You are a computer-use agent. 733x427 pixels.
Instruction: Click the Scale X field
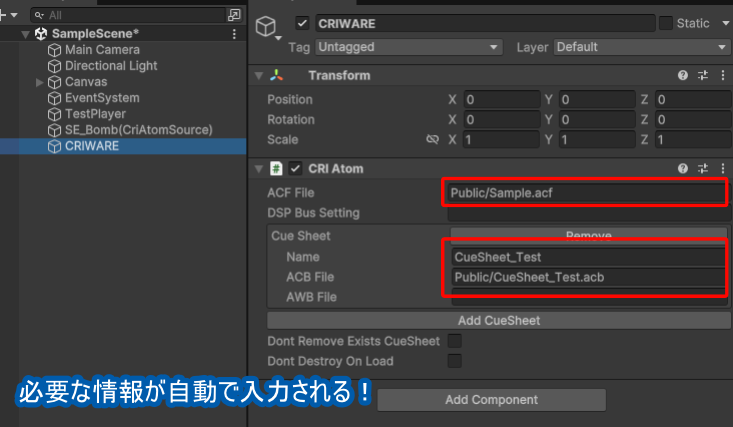[x=502, y=140]
